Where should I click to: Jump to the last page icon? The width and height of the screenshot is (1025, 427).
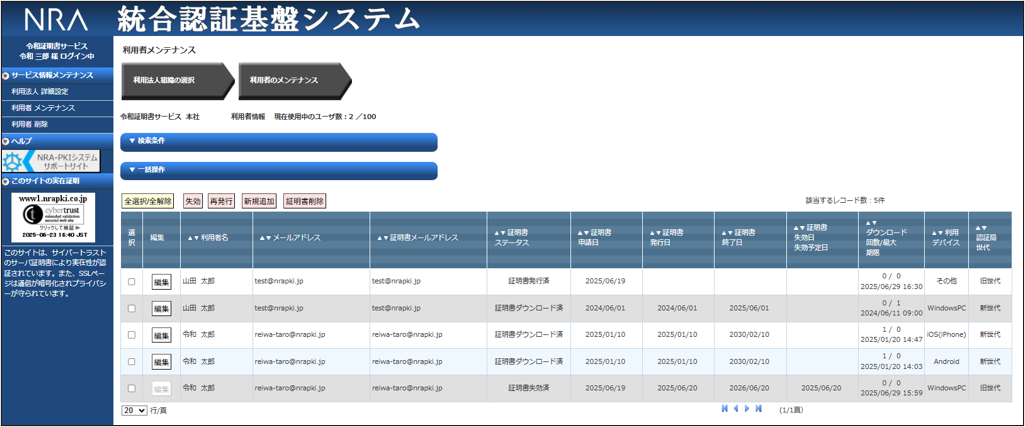759,409
